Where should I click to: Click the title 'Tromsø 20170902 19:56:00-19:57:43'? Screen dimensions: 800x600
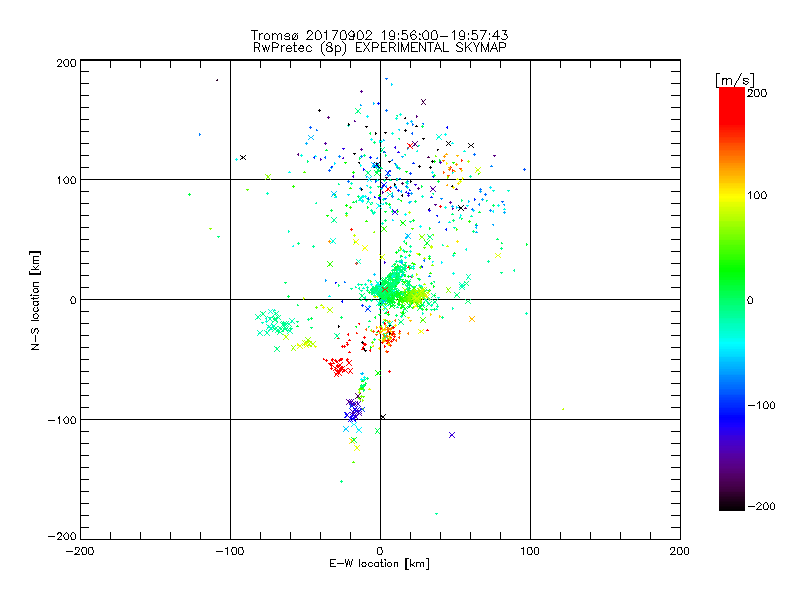point(379,35)
